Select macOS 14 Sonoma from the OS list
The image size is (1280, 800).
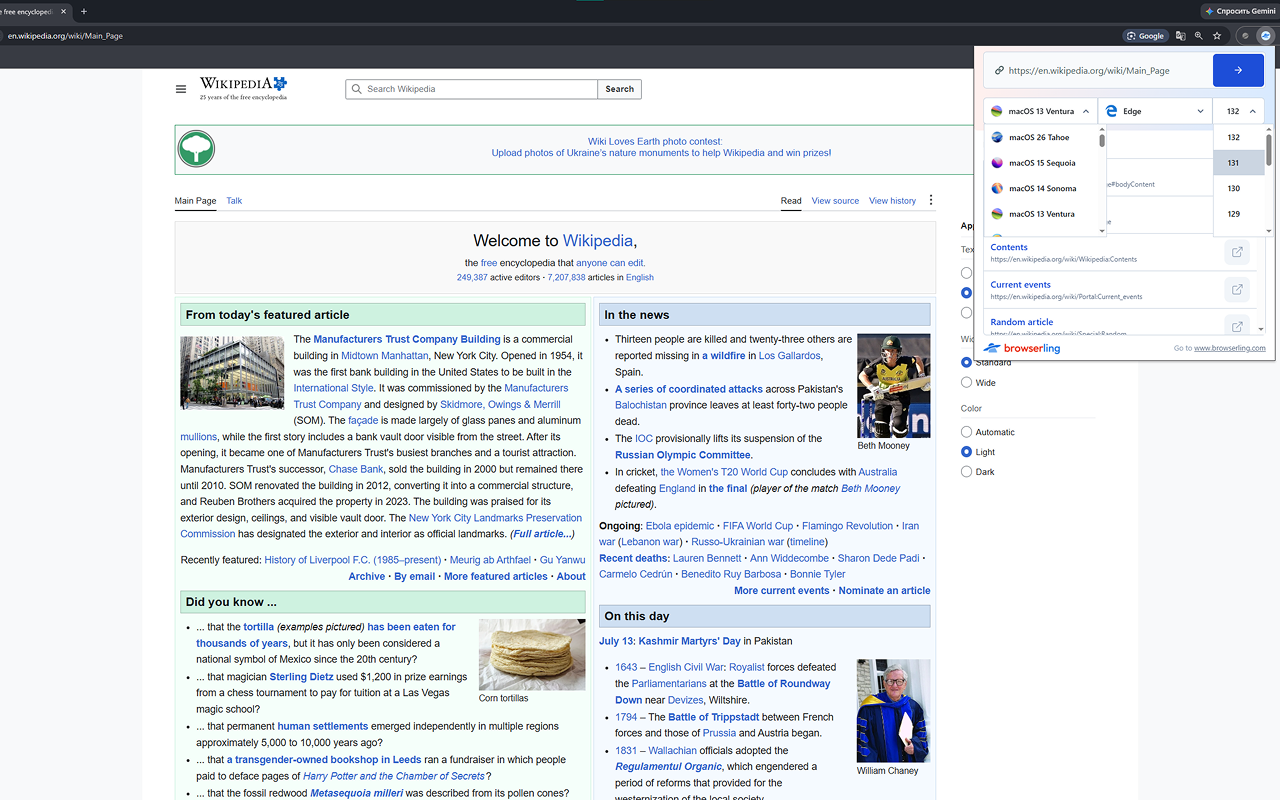pyautogui.click(x=1041, y=188)
